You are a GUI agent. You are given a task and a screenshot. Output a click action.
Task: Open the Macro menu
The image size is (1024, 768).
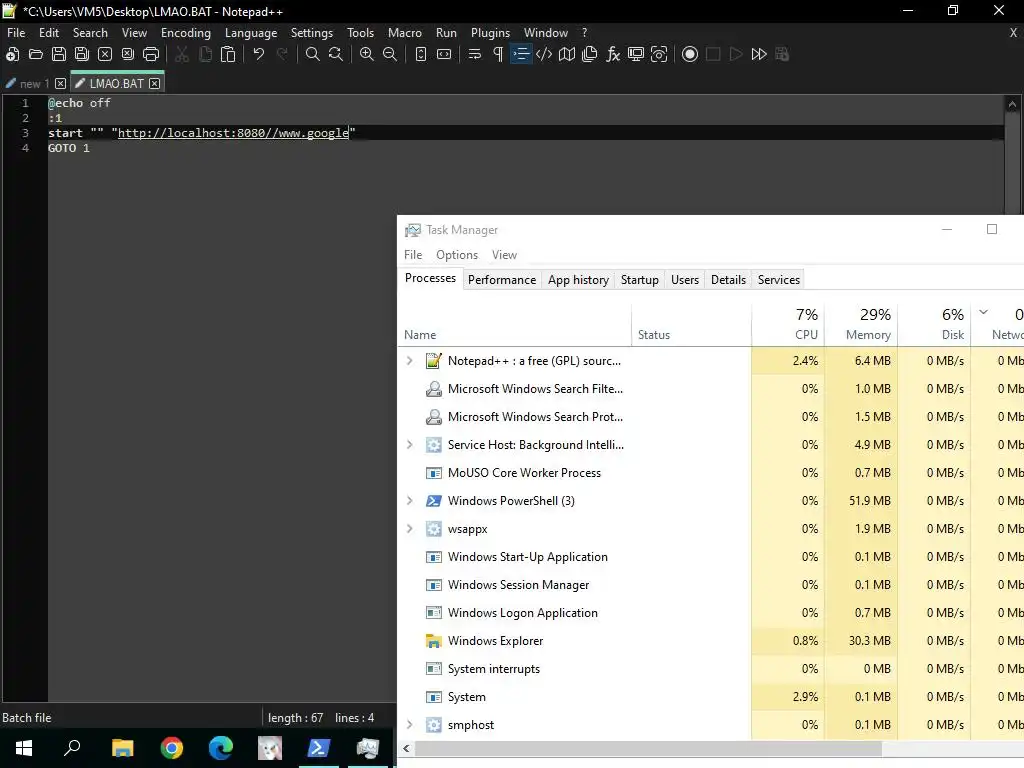click(x=405, y=33)
